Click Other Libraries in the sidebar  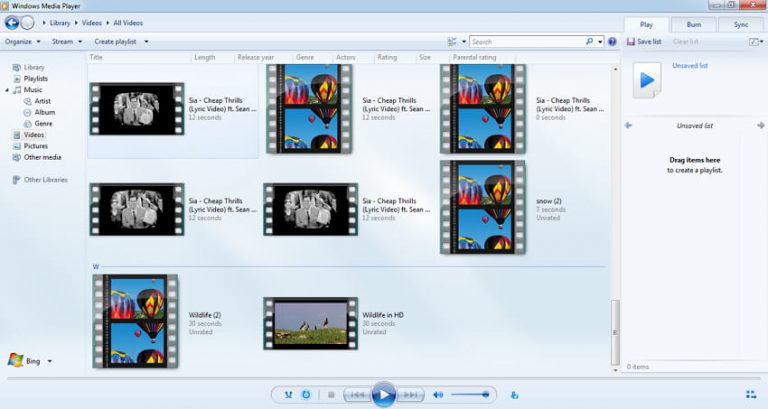pos(46,180)
